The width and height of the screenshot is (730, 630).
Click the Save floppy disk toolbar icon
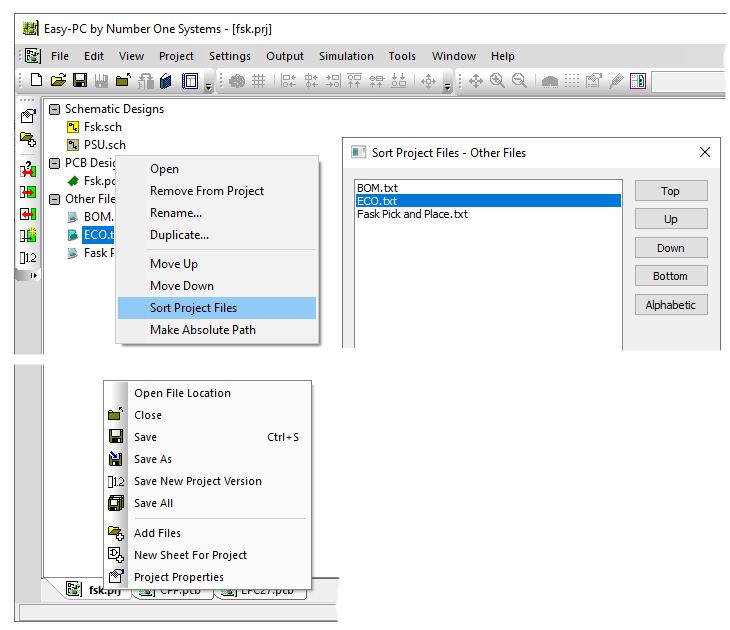pos(80,81)
